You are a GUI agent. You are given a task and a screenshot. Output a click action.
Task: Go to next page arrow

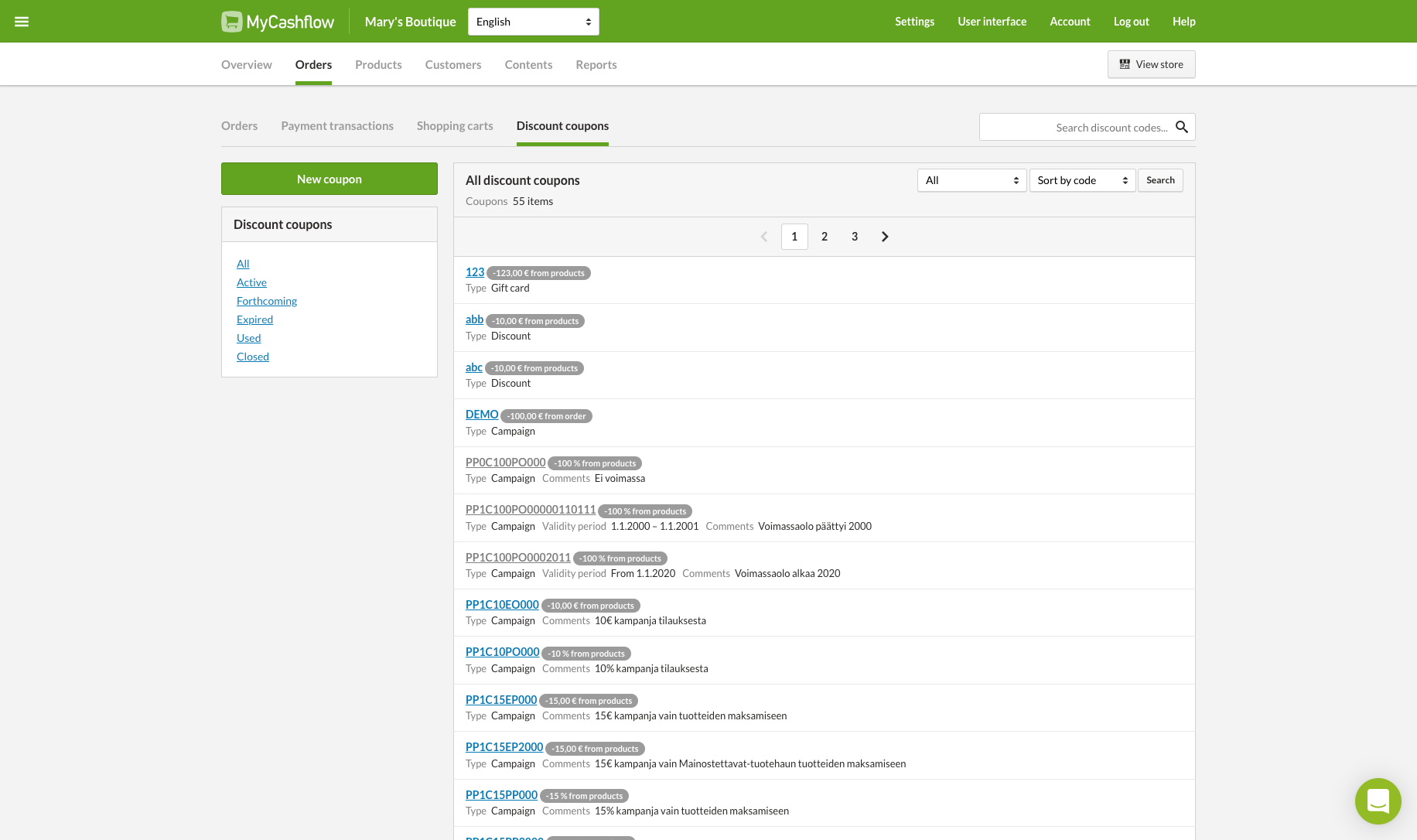coord(885,237)
